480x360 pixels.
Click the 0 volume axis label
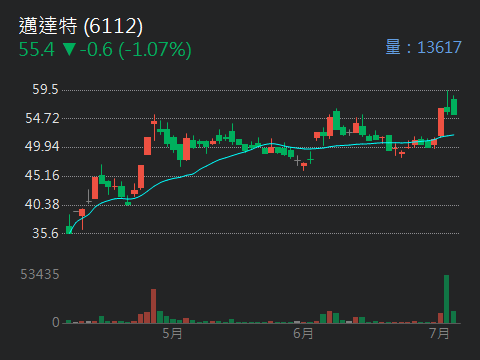pyautogui.click(x=56, y=322)
